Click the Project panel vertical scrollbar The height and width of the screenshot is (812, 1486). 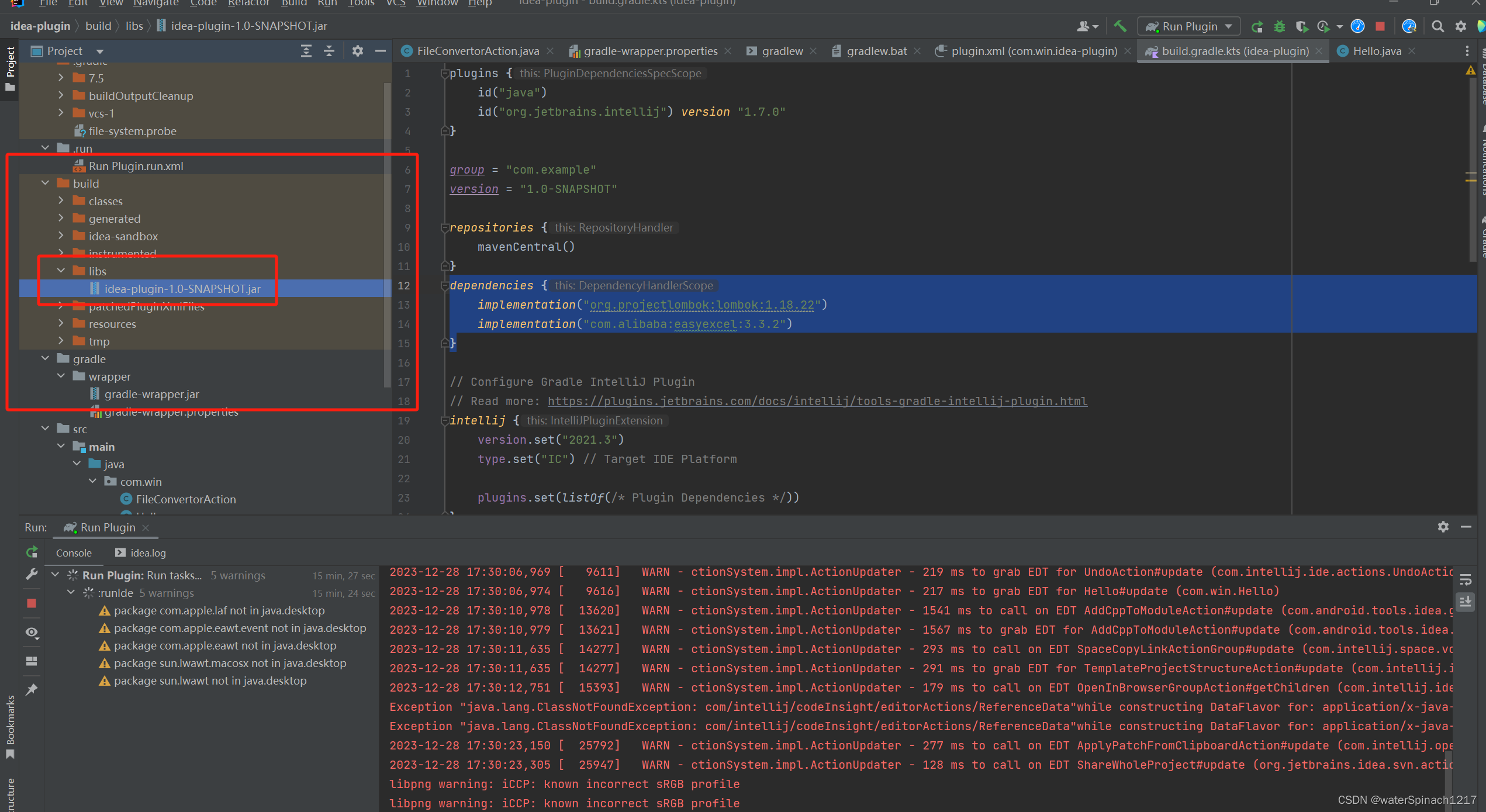(x=386, y=234)
